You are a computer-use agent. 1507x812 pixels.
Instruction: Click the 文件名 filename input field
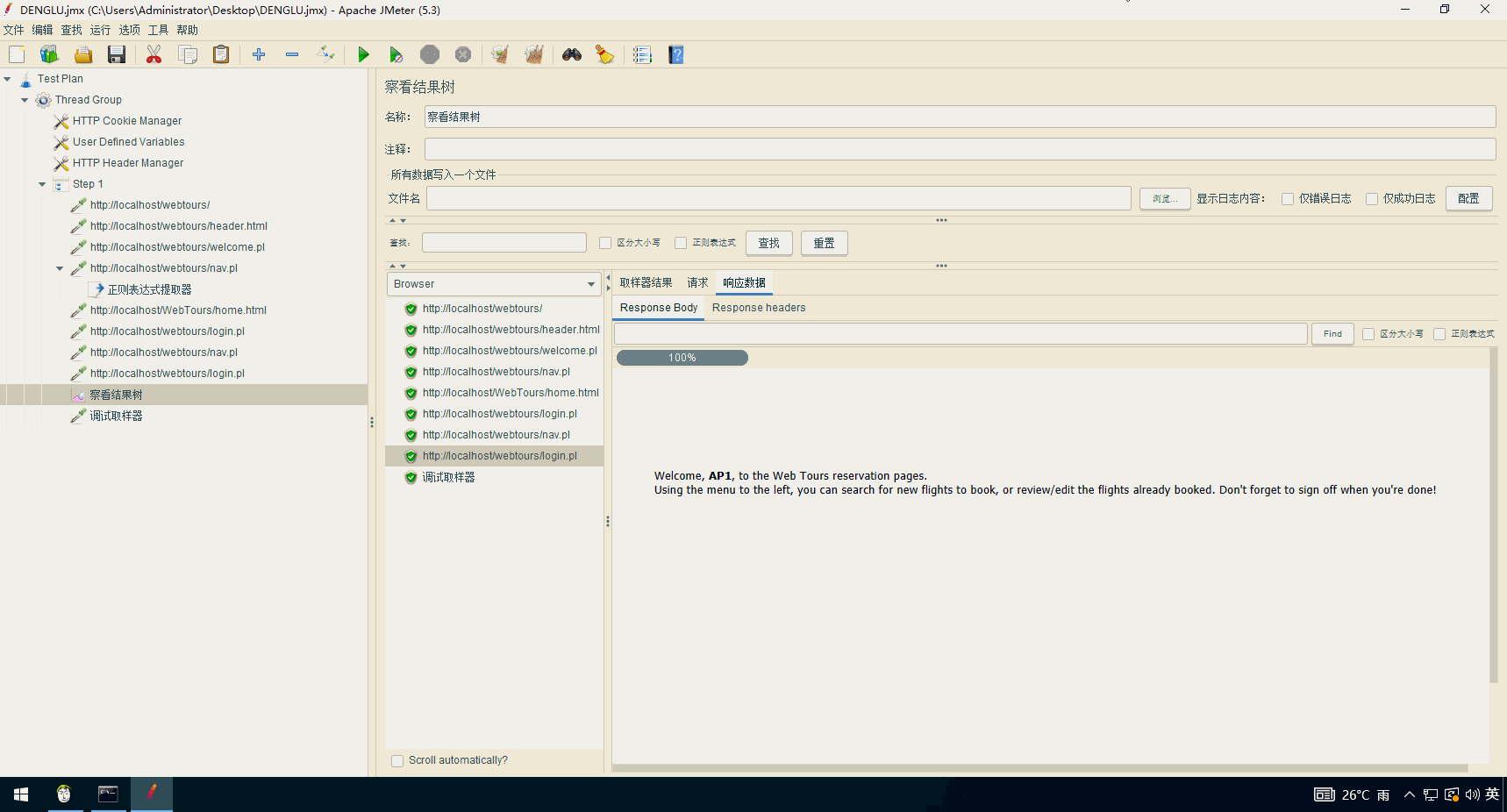pos(779,198)
